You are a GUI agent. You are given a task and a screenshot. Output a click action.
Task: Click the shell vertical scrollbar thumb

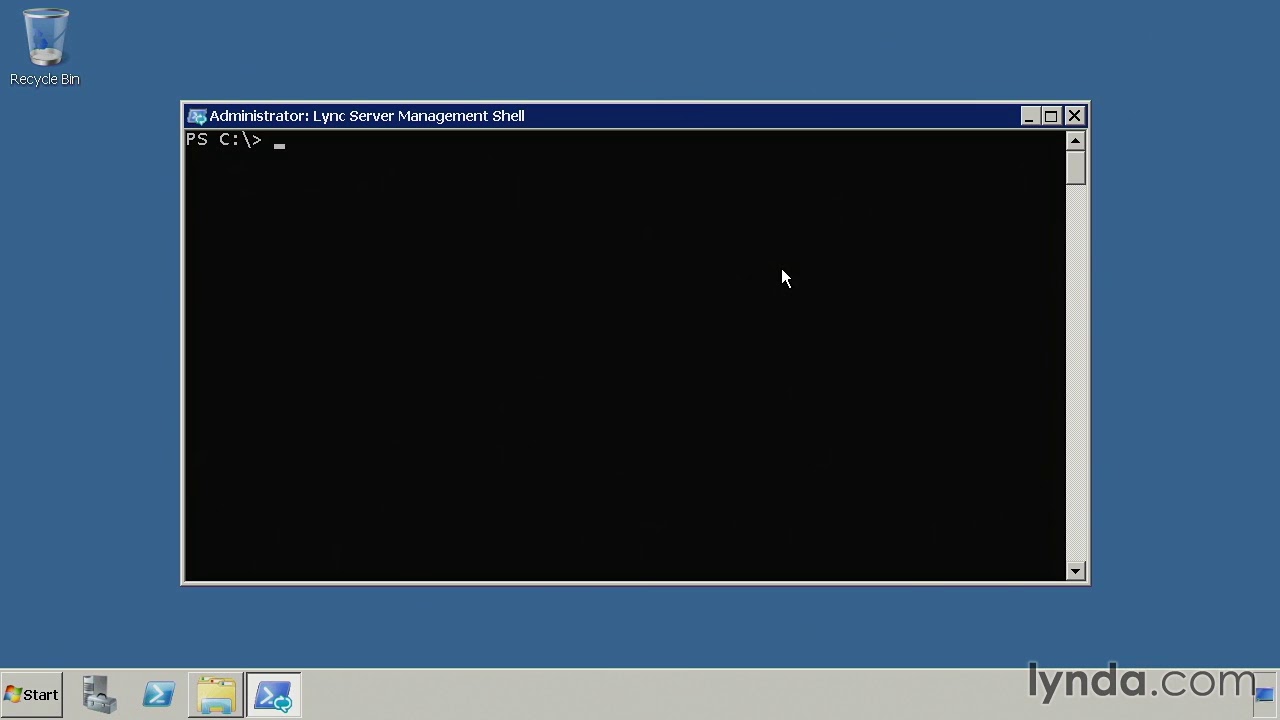click(x=1076, y=168)
